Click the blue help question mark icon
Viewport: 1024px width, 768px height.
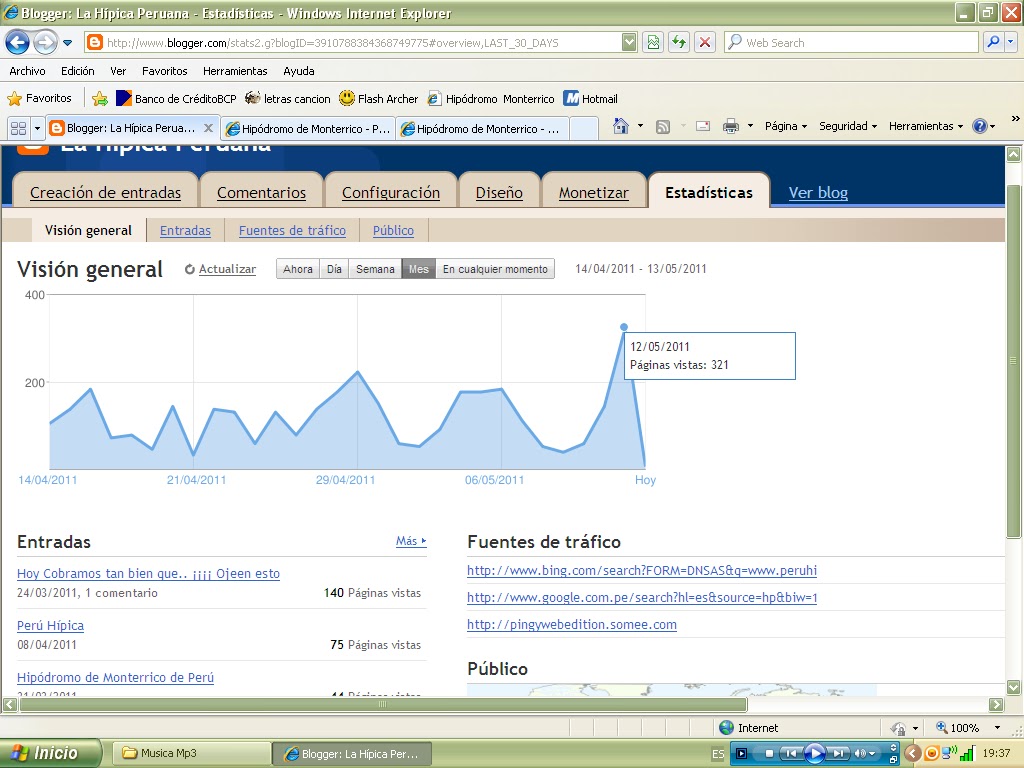pos(980,126)
